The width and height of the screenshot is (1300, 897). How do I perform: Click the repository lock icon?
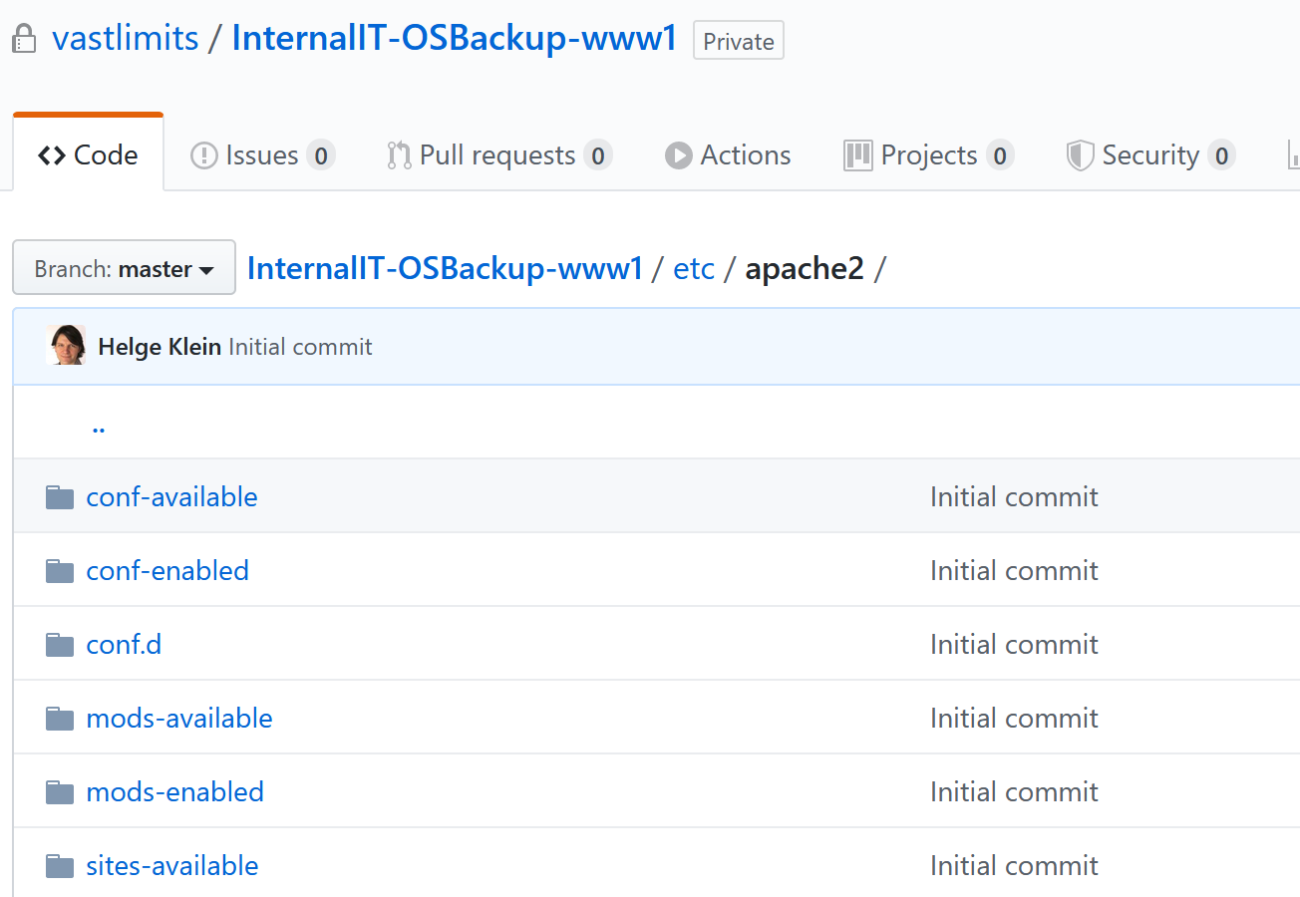coord(24,38)
